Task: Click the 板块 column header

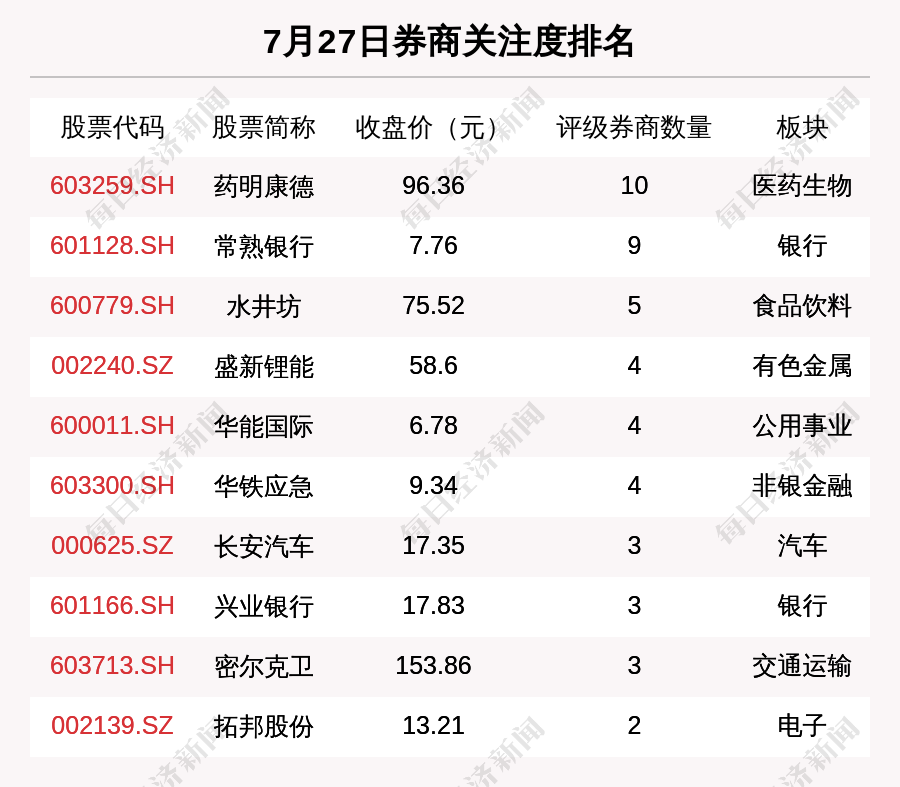Action: click(x=802, y=127)
